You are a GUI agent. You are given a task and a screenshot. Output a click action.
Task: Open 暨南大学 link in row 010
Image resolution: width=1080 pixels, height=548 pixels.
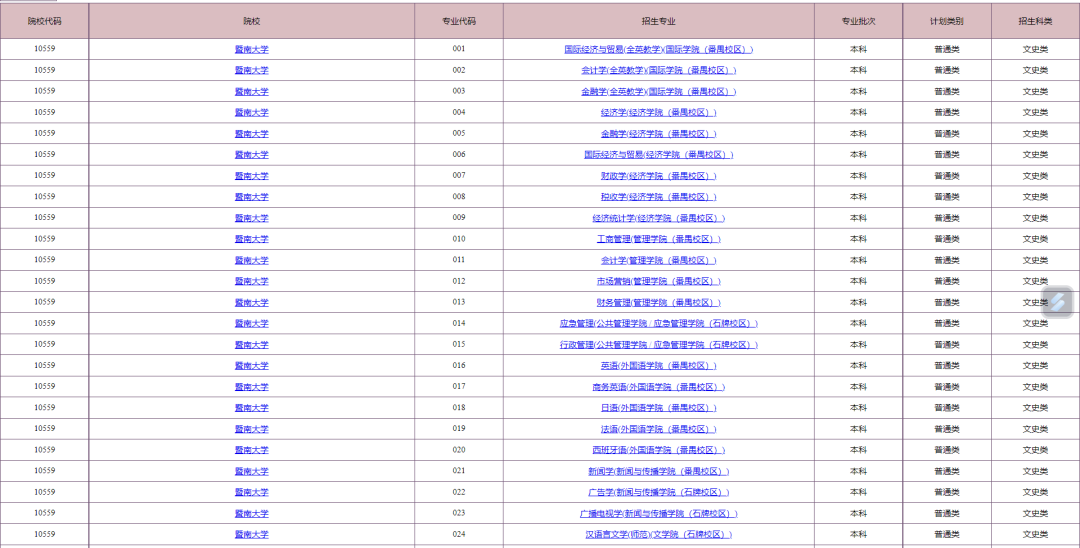(251, 239)
